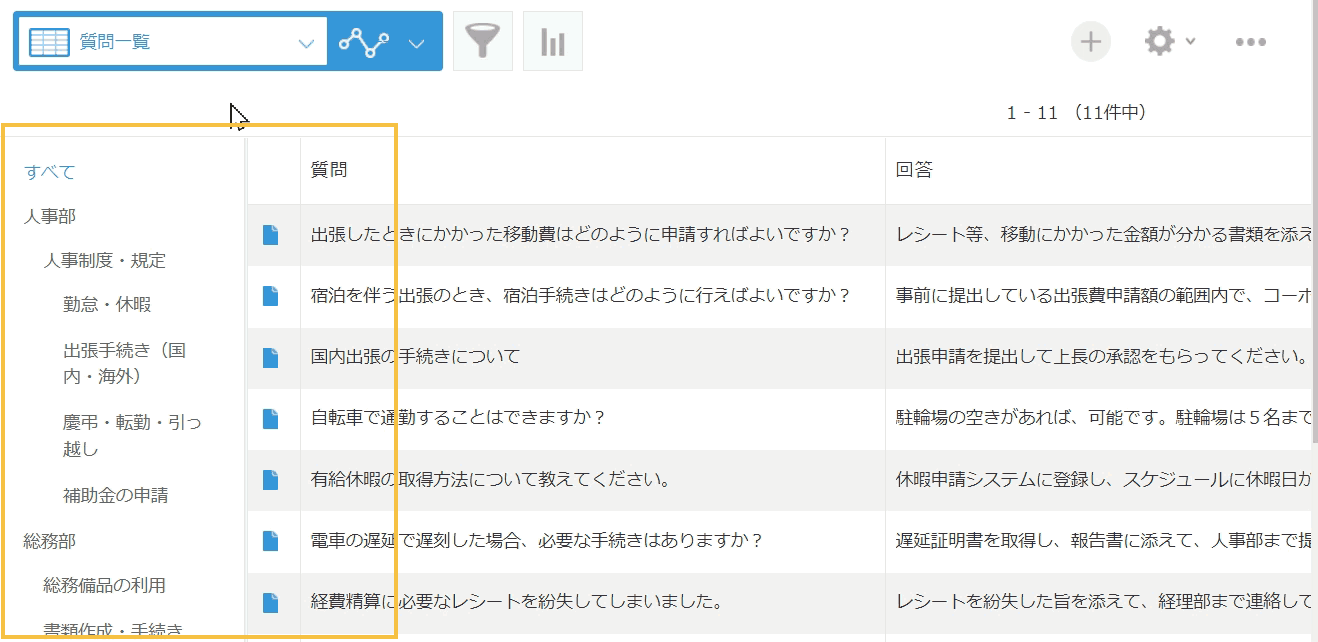
Task: Open the record icon for 自転車で通勤 question
Action: (273, 419)
